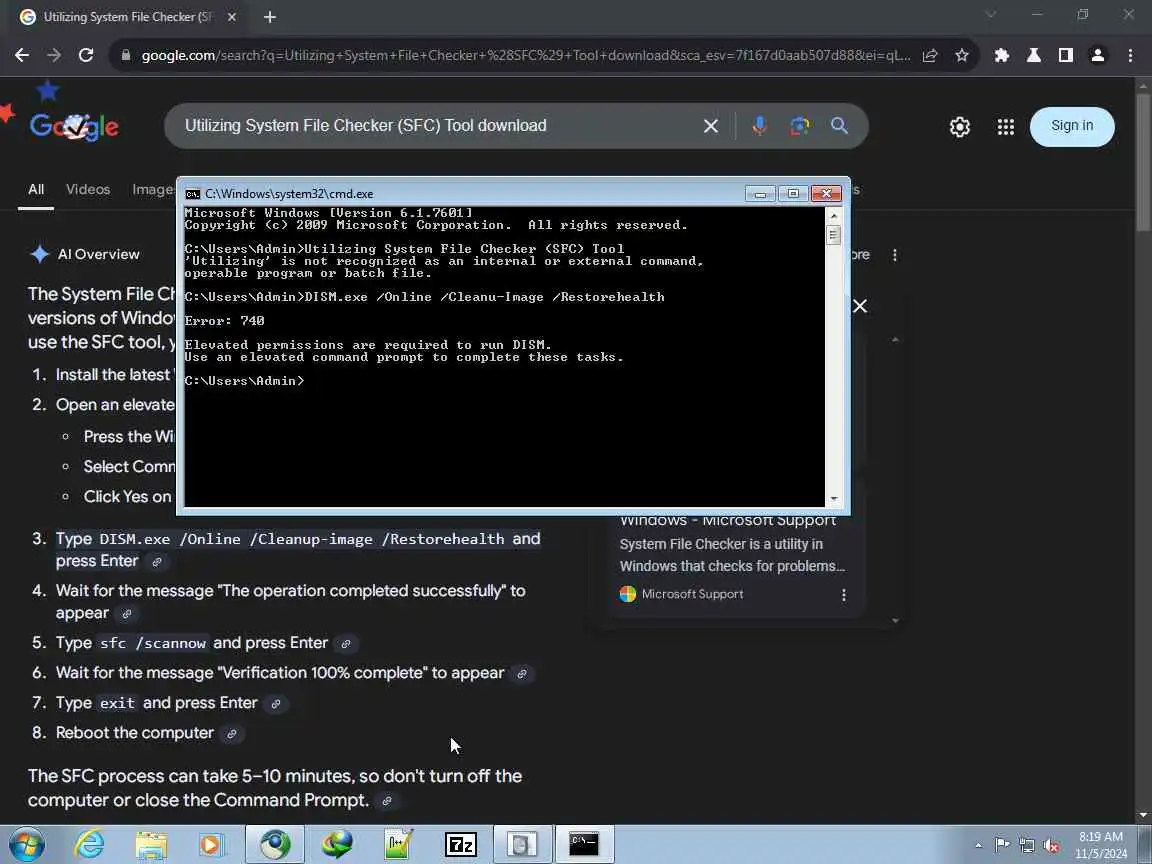The width and height of the screenshot is (1152, 864).
Task: Open the link icon after Verification 100% step
Action: coord(522,674)
